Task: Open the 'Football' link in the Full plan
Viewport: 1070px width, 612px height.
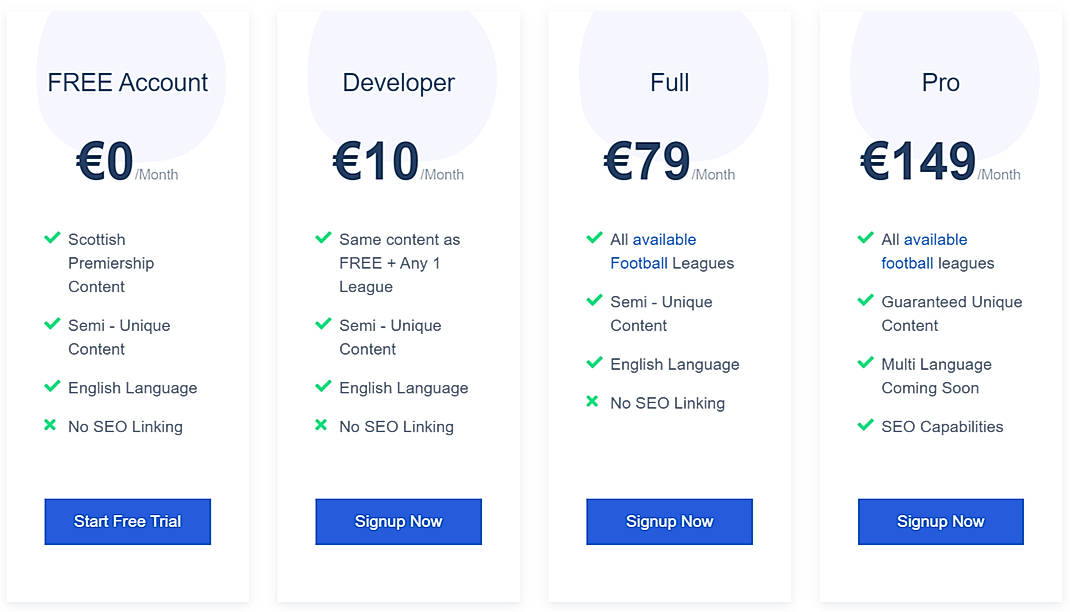Action: click(638, 263)
